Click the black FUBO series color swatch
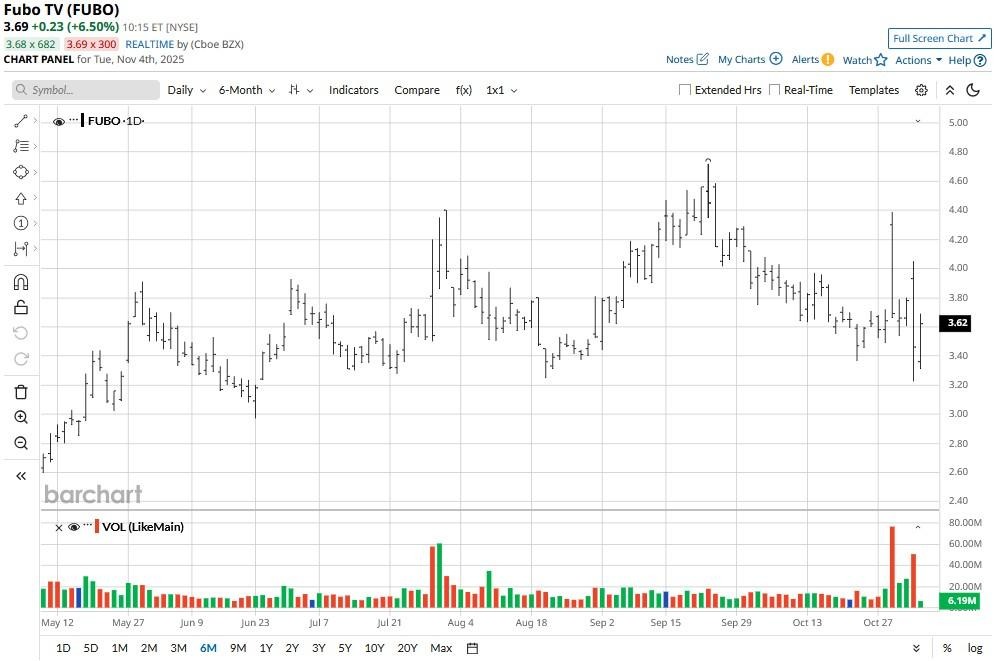997x661 pixels. pos(83,121)
